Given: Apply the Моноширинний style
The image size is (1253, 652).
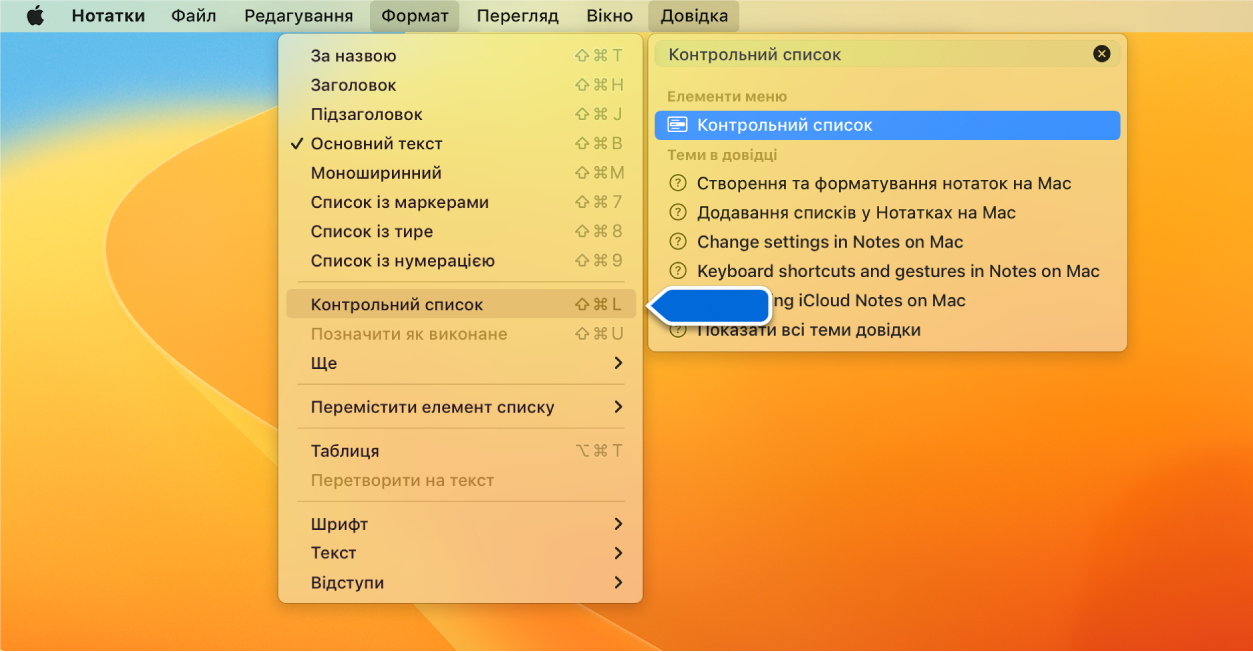Looking at the screenshot, I should point(460,173).
